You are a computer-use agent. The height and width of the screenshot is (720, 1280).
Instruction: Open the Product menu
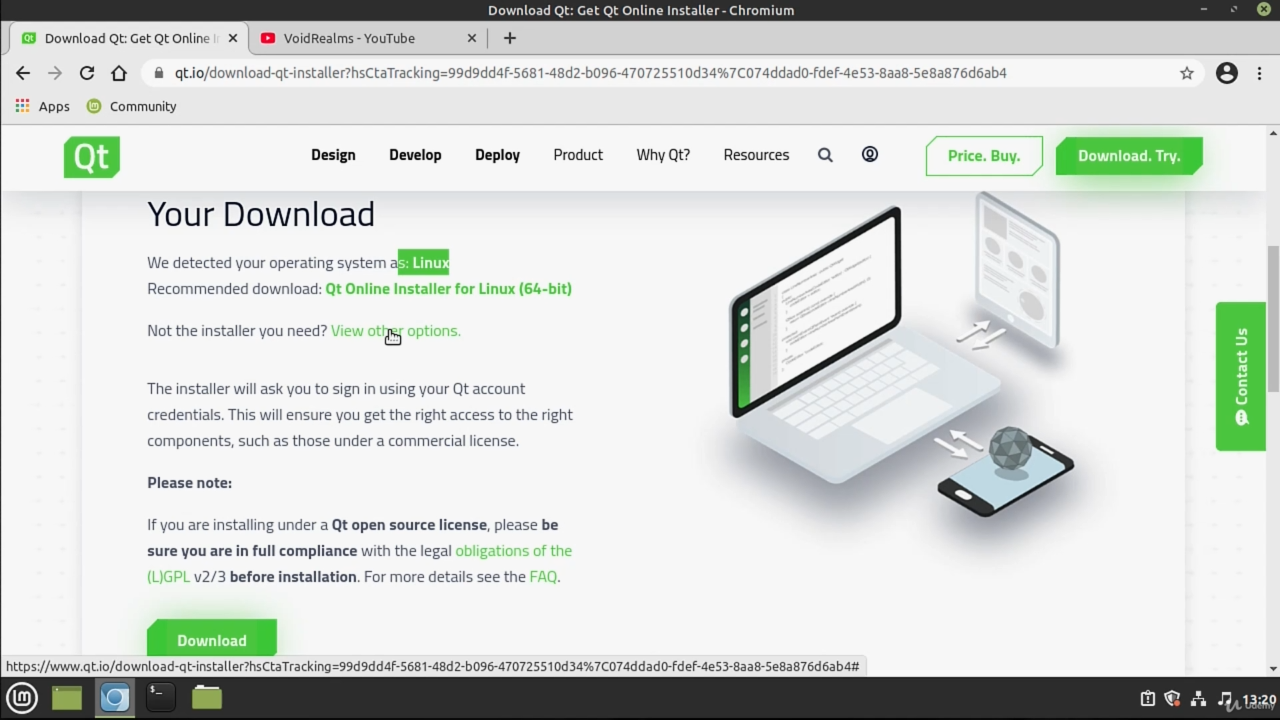coord(578,155)
